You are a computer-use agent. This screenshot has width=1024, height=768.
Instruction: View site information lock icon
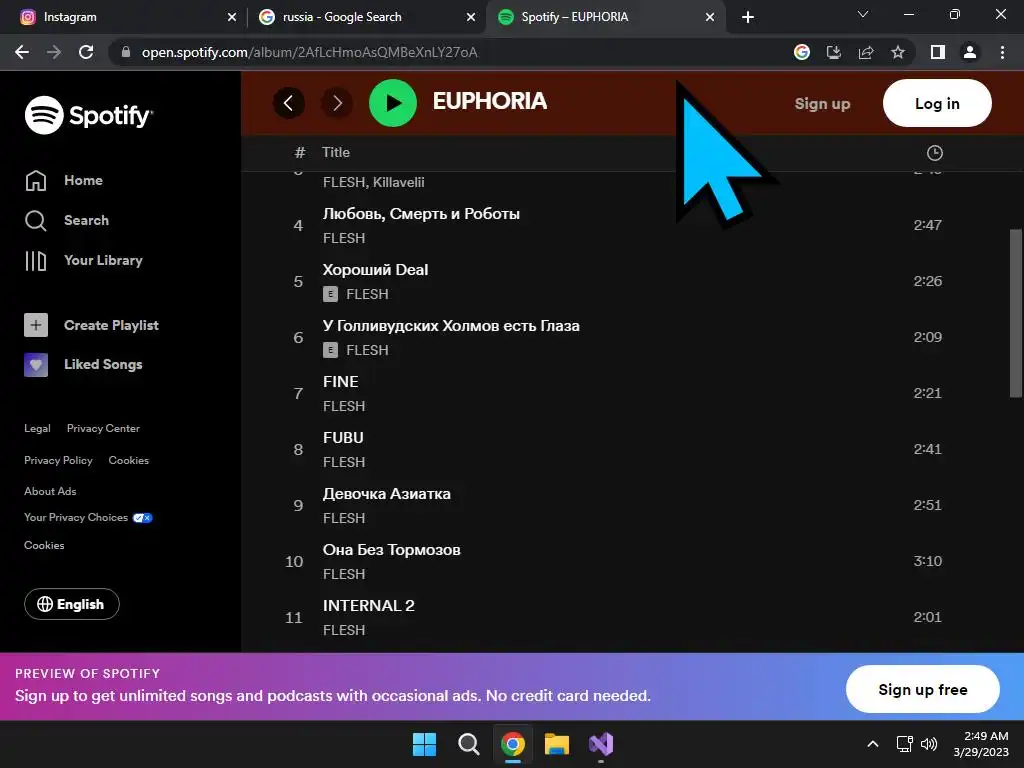pyautogui.click(x=126, y=52)
